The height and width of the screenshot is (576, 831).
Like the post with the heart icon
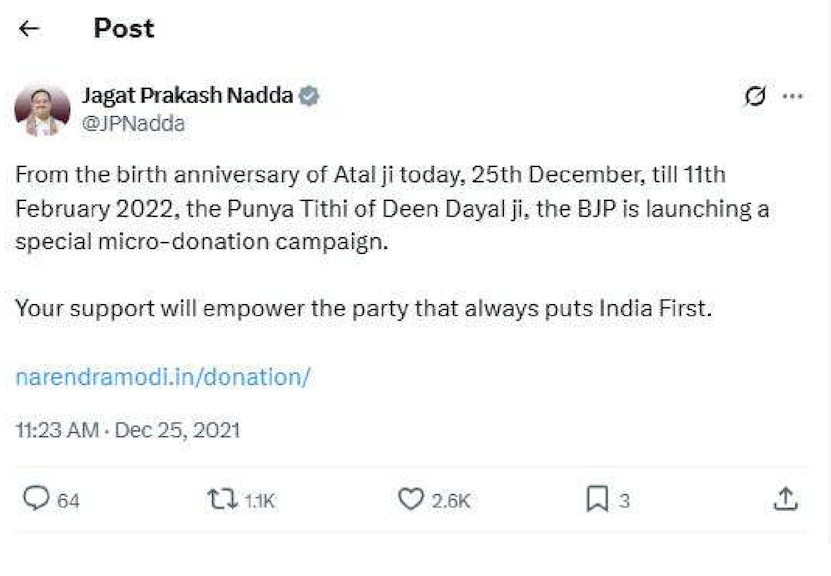coord(411,499)
